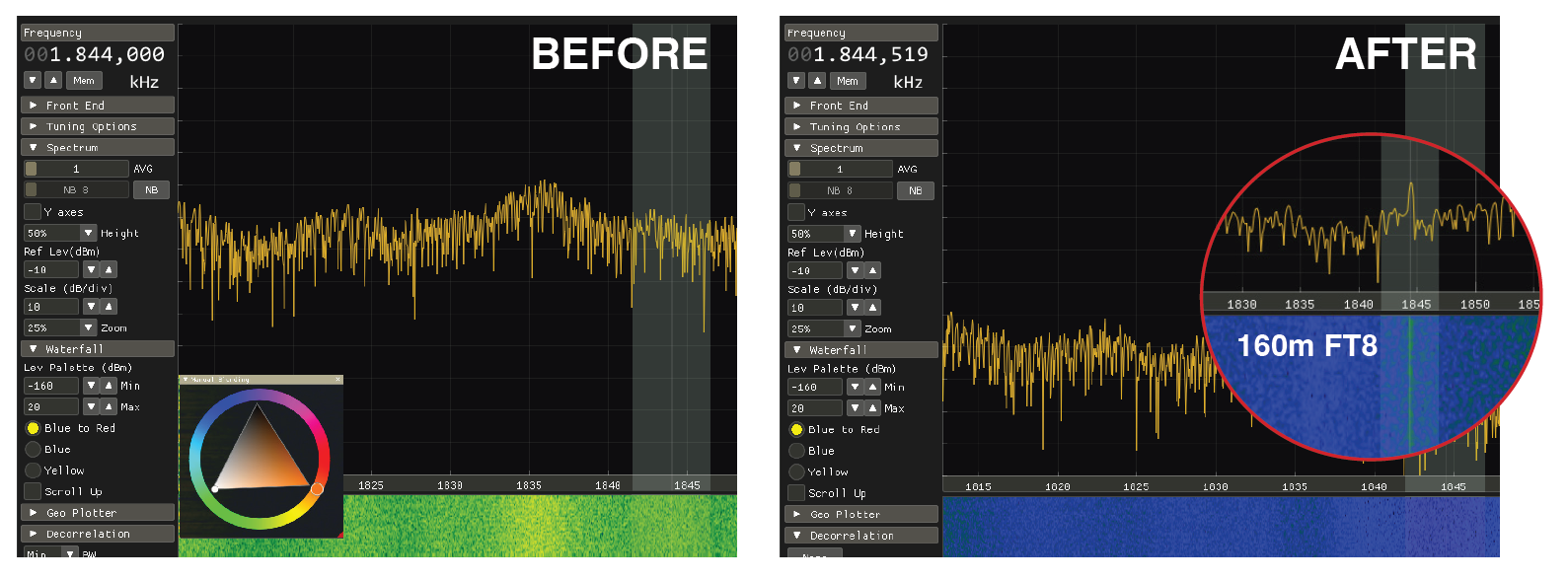This screenshot has height=580, width=1568.
Task: Click AVG value slider in AFTER panel
Action: pos(840,169)
